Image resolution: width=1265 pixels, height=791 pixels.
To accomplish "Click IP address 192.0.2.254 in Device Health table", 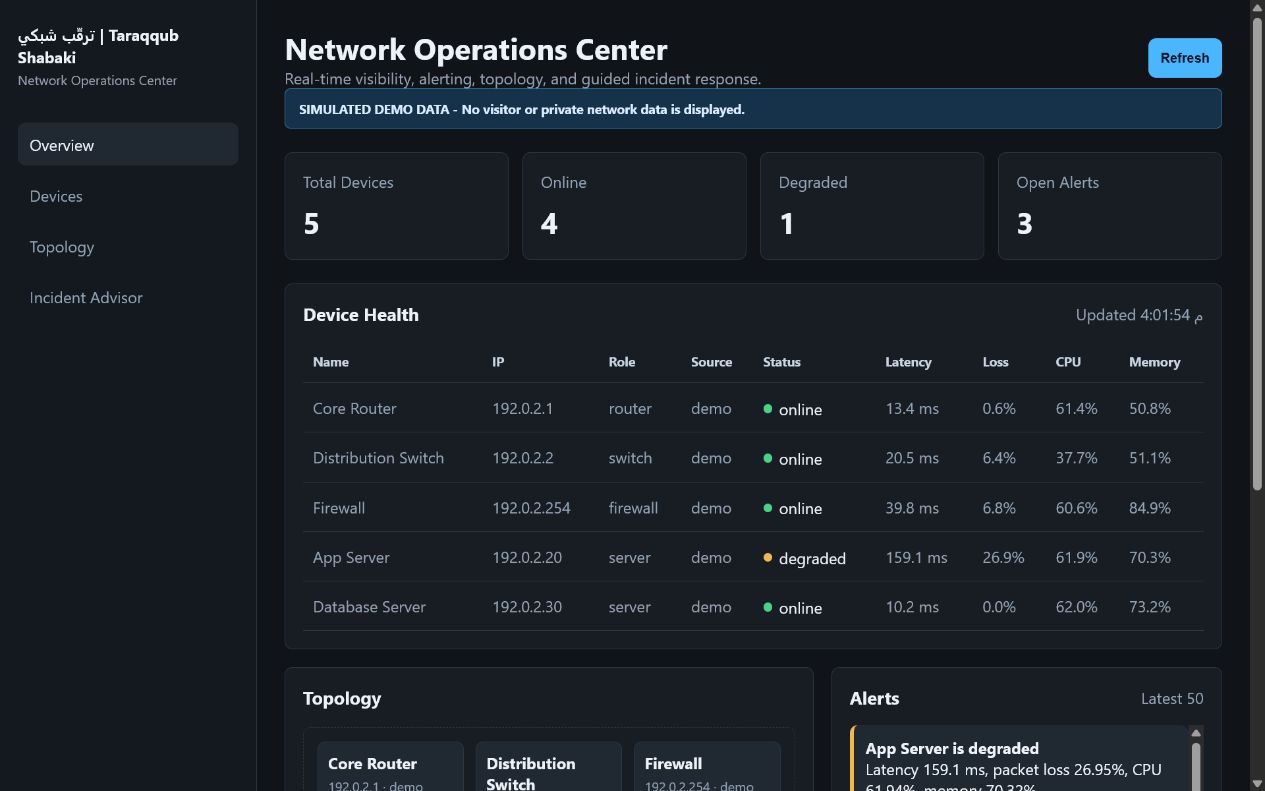I will coord(531,508).
